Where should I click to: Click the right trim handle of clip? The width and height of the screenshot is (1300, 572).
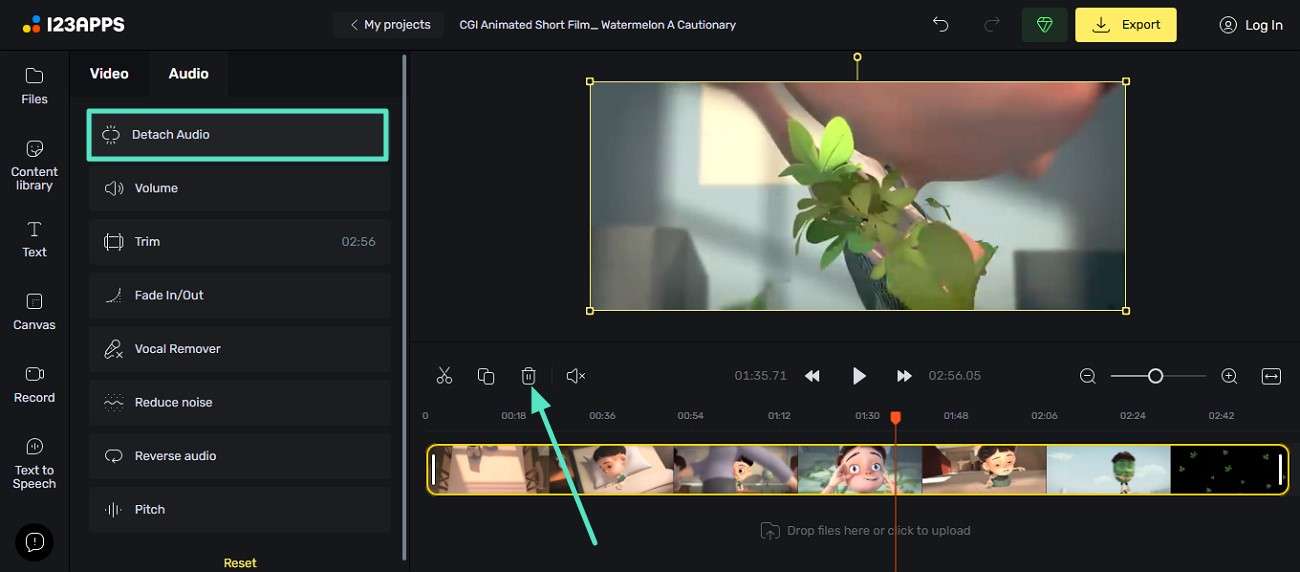click(x=1280, y=470)
